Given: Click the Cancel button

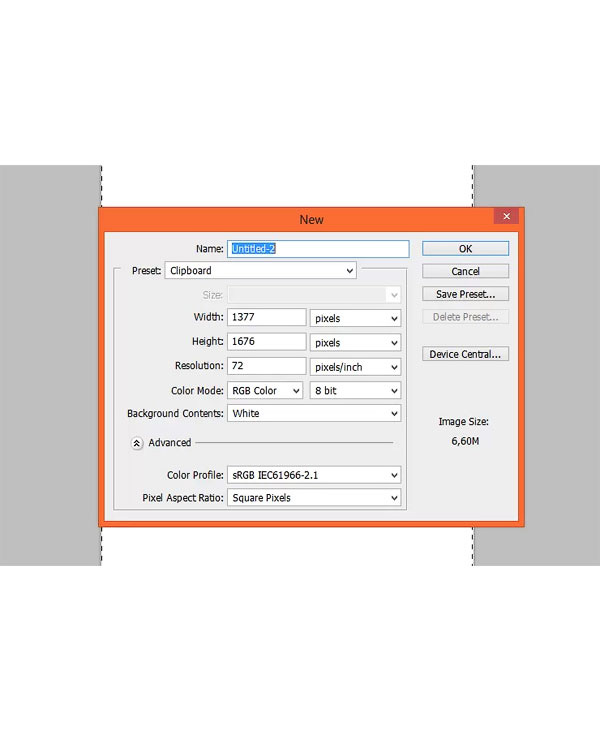Looking at the screenshot, I should [465, 271].
